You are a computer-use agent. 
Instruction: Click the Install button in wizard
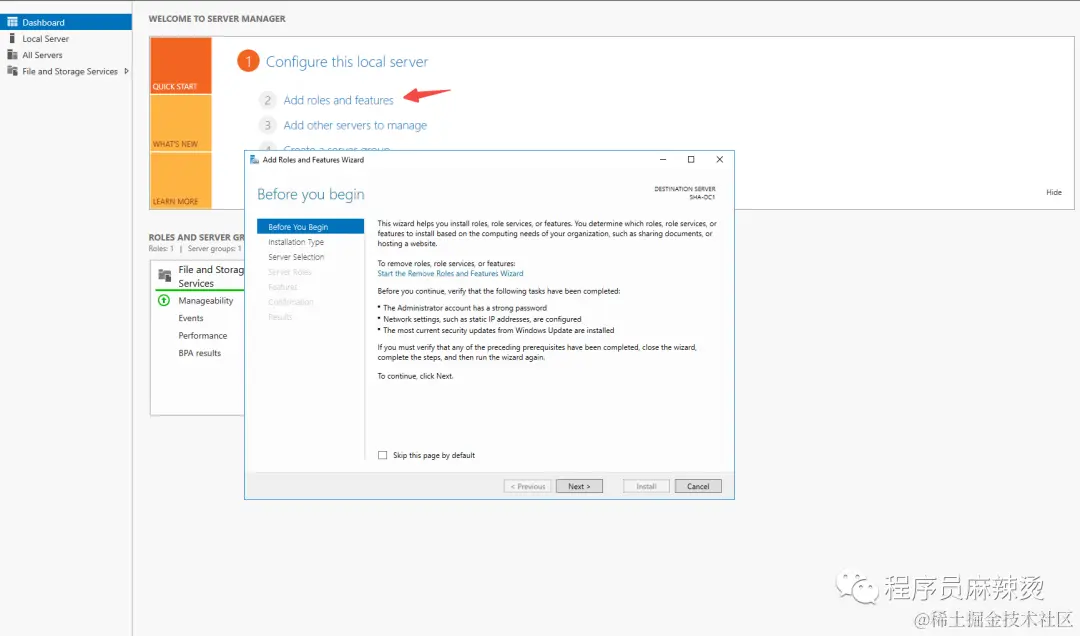(646, 486)
